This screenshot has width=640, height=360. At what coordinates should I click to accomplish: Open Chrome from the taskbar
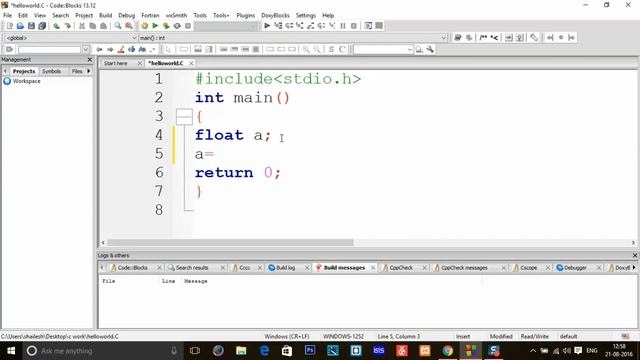(448, 351)
